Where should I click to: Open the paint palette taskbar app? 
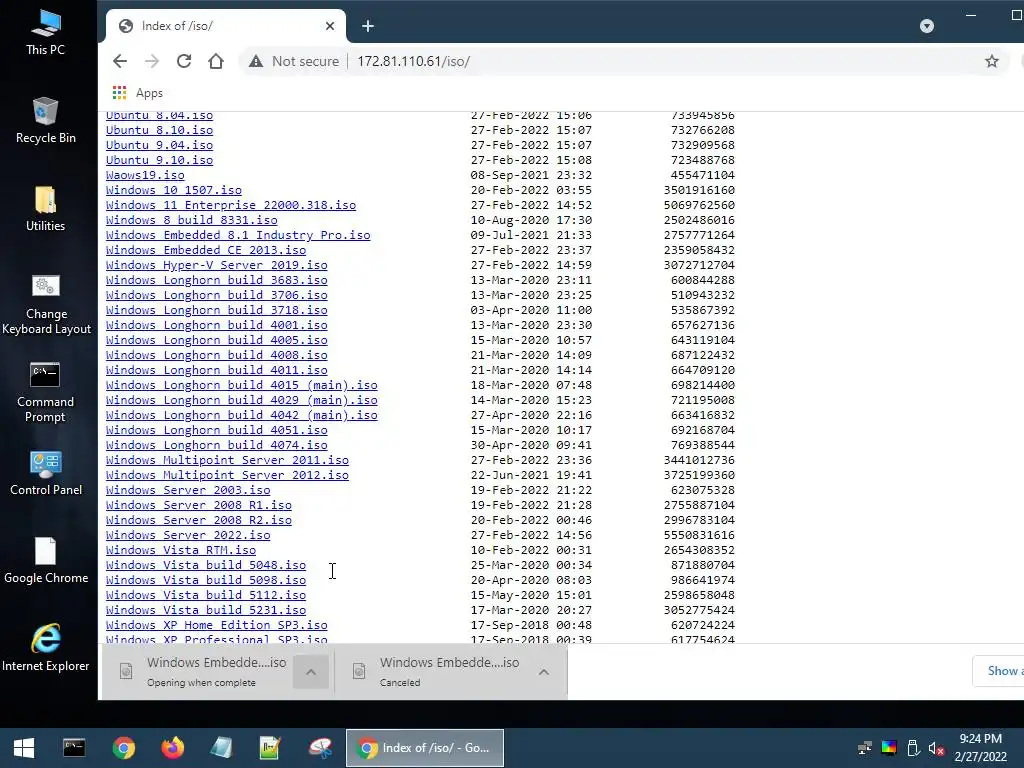[x=320, y=748]
